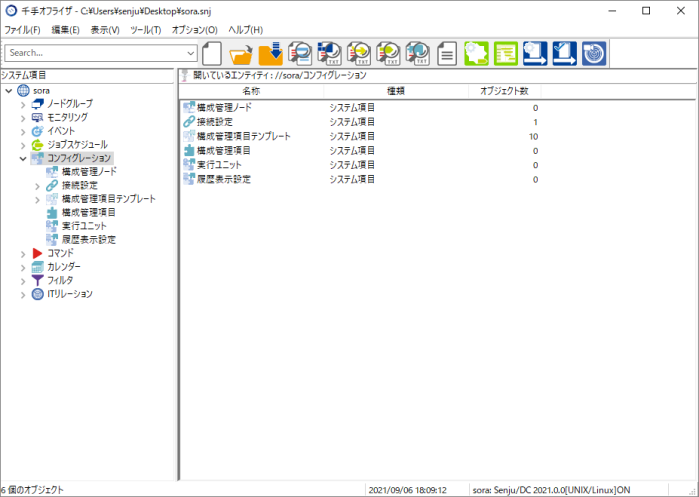The width and height of the screenshot is (699, 497).
Task: Select the 構成管理項目テンプレート row in the list
Action: (x=361, y=136)
